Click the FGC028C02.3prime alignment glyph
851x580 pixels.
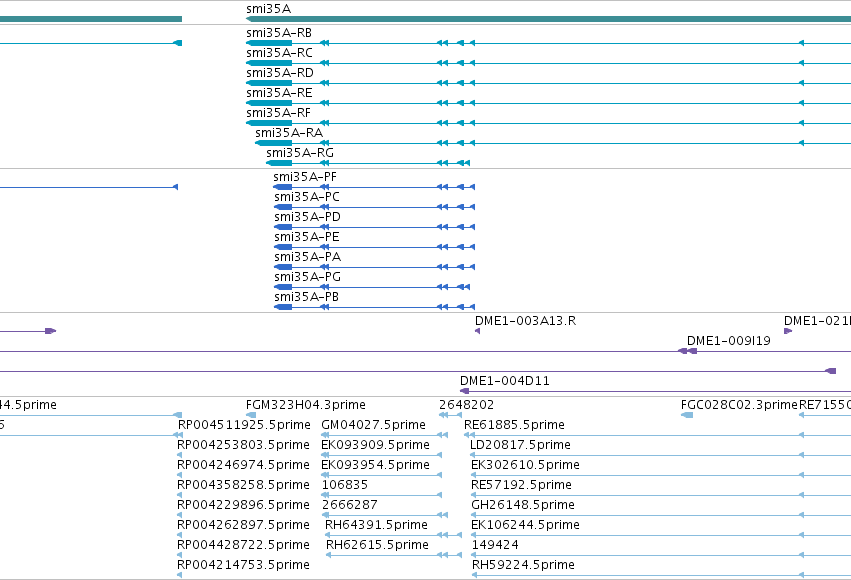tap(687, 415)
